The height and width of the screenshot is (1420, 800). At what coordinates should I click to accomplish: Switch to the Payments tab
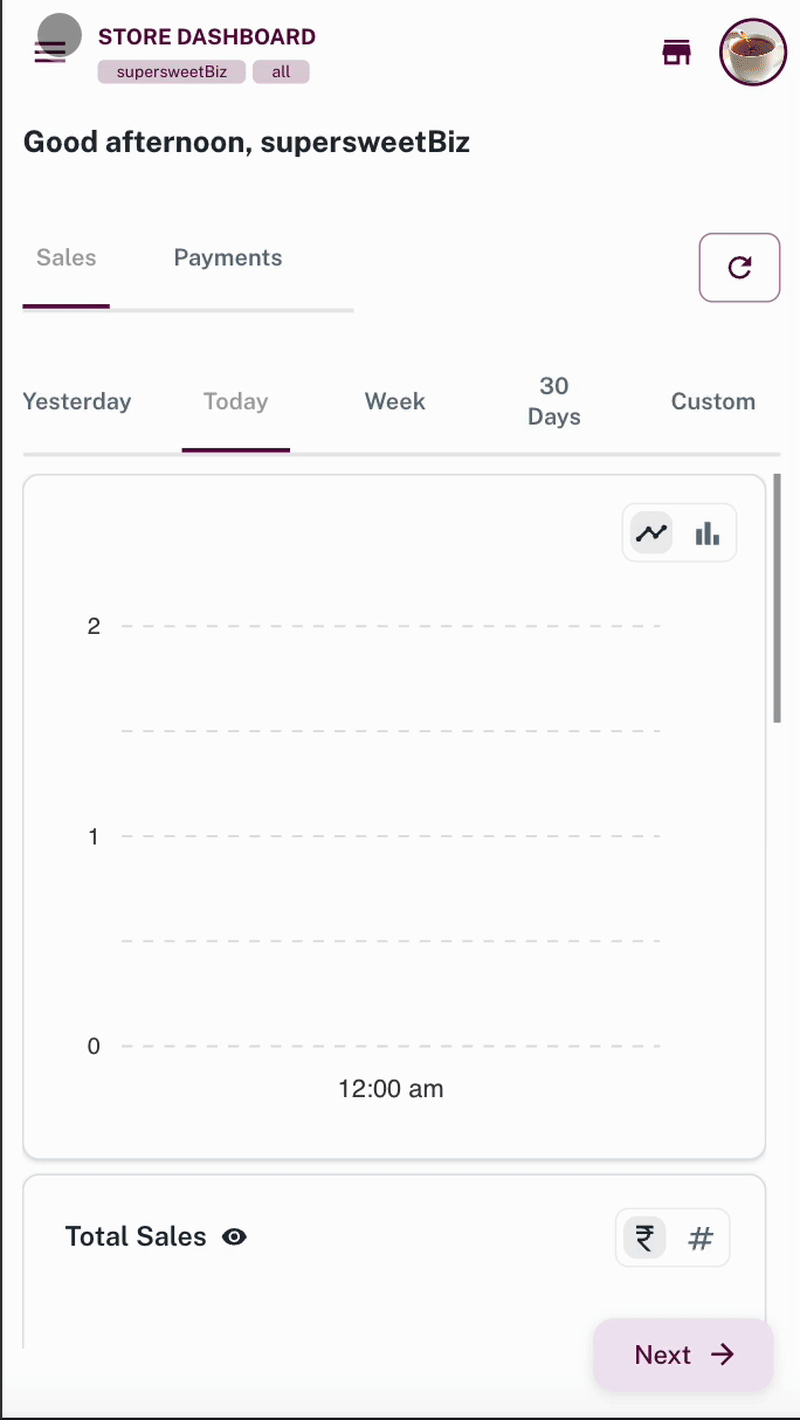pyautogui.click(x=227, y=258)
